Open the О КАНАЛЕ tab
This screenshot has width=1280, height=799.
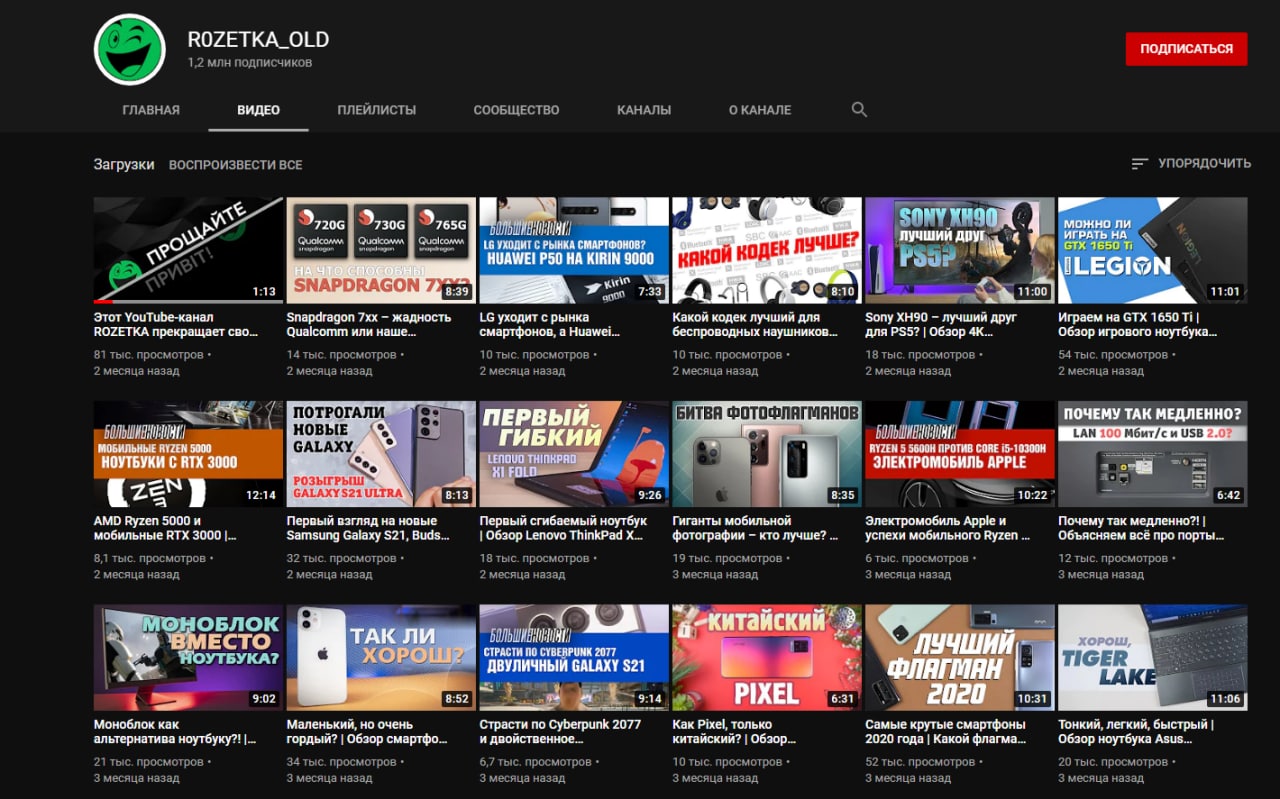[759, 110]
